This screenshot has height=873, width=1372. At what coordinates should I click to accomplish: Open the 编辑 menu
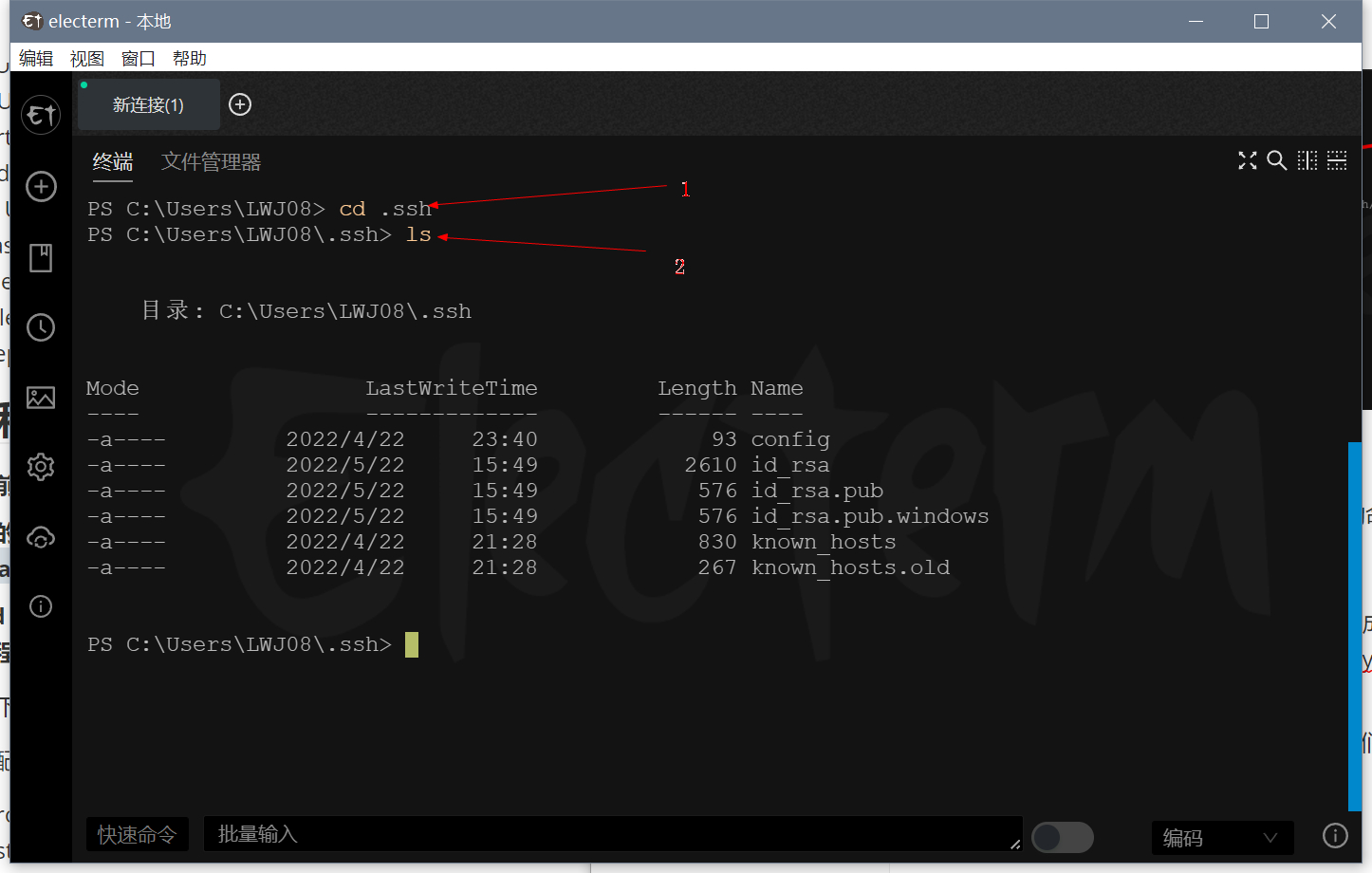[36, 59]
